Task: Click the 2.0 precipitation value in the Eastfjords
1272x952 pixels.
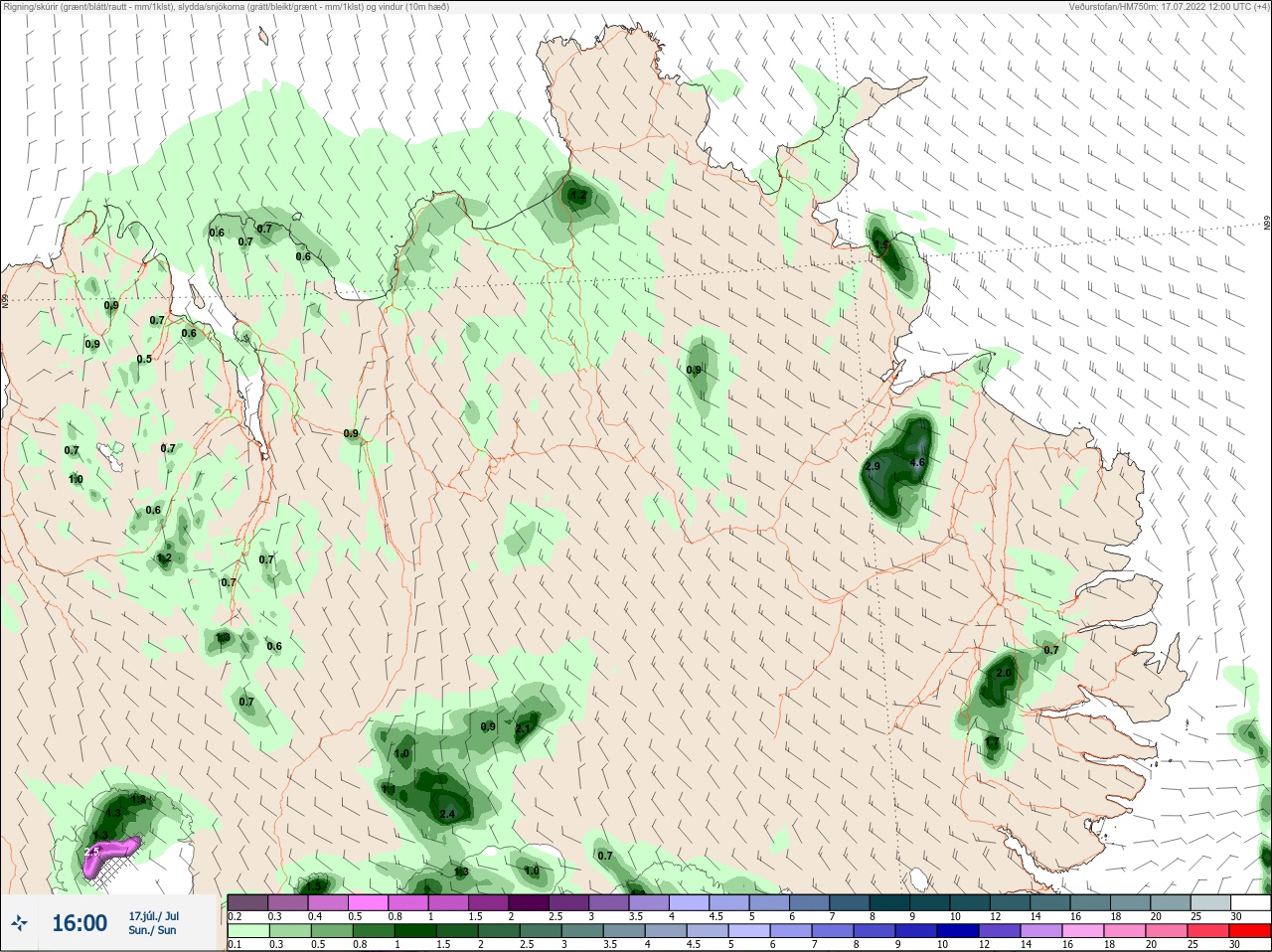Action: click(1004, 673)
